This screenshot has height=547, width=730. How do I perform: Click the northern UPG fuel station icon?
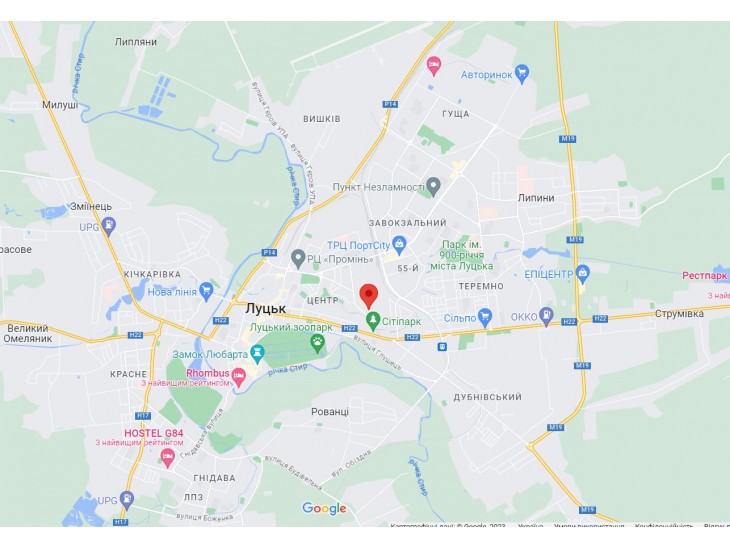coord(108,227)
